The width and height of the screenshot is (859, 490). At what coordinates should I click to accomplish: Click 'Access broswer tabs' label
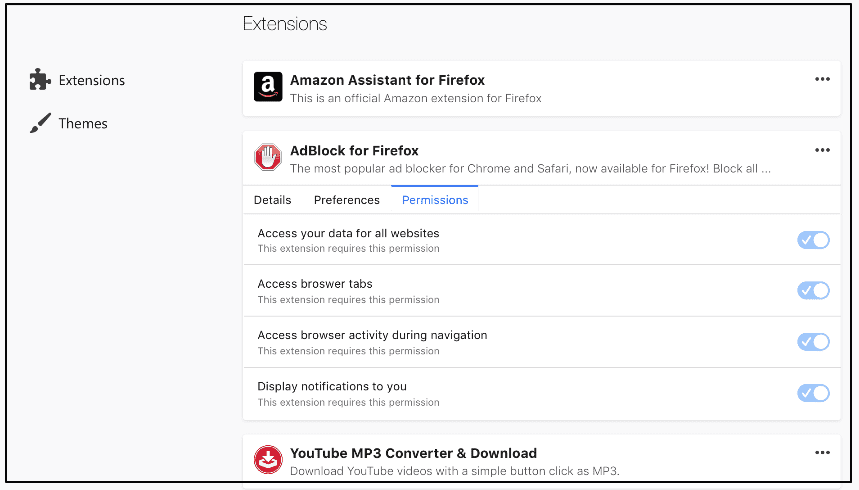315,284
